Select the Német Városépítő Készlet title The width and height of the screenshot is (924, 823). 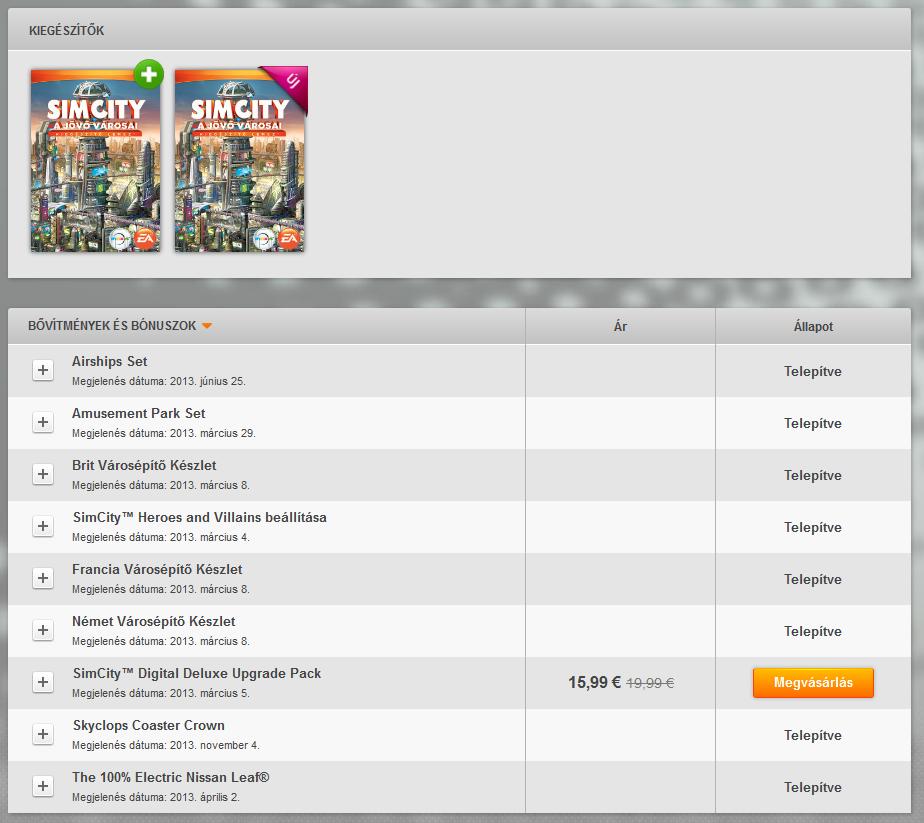pos(153,621)
